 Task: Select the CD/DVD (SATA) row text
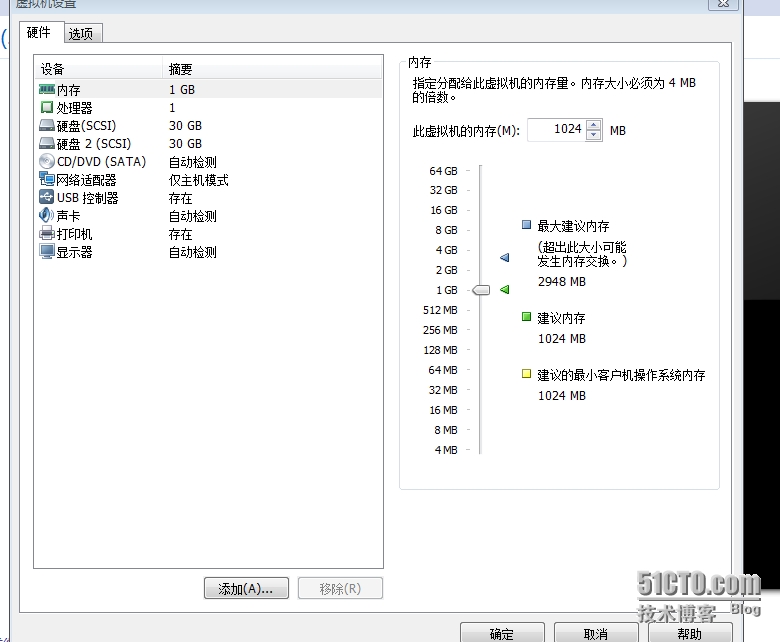[101, 162]
